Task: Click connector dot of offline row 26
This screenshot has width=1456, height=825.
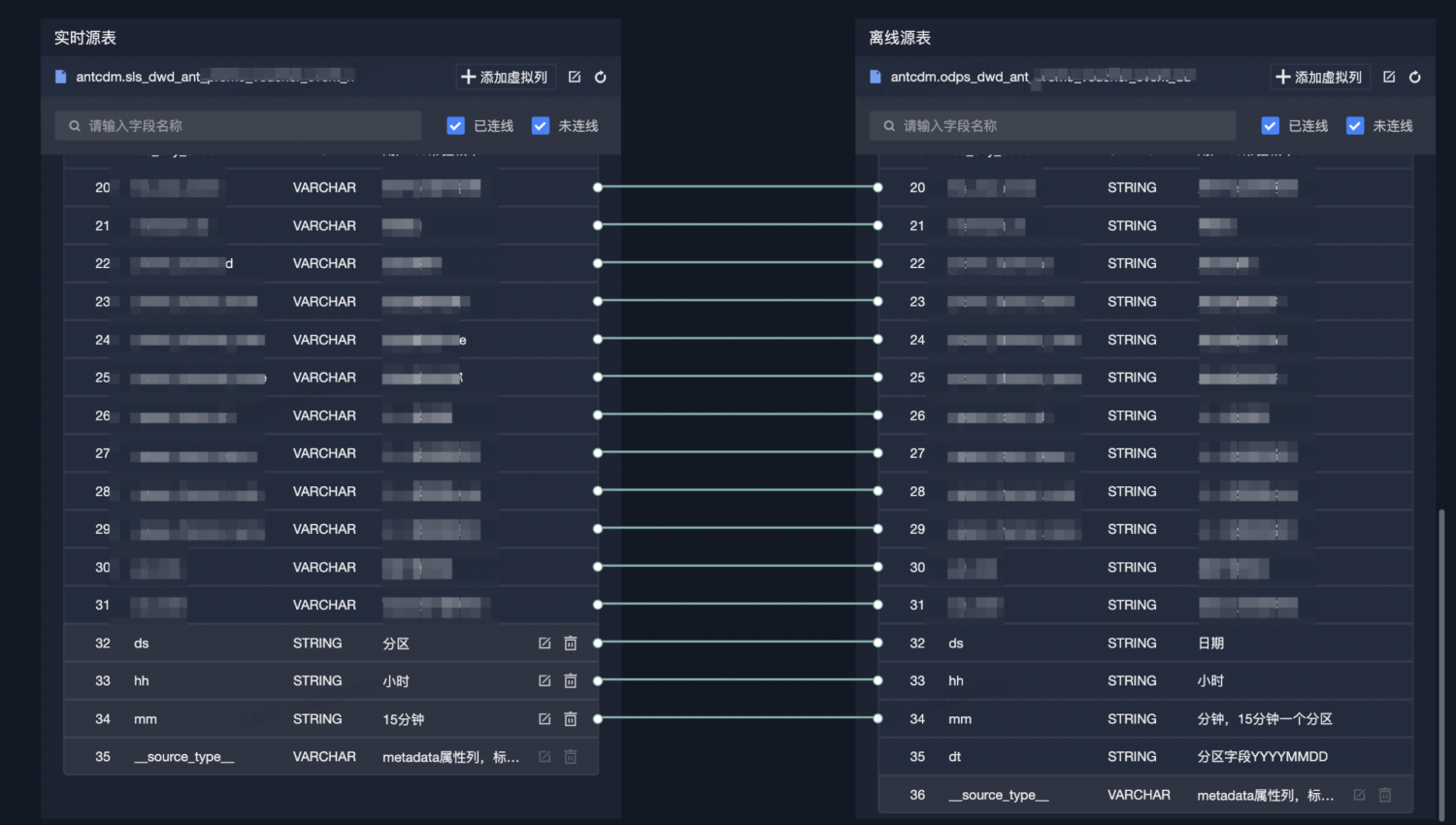Action: coord(877,414)
